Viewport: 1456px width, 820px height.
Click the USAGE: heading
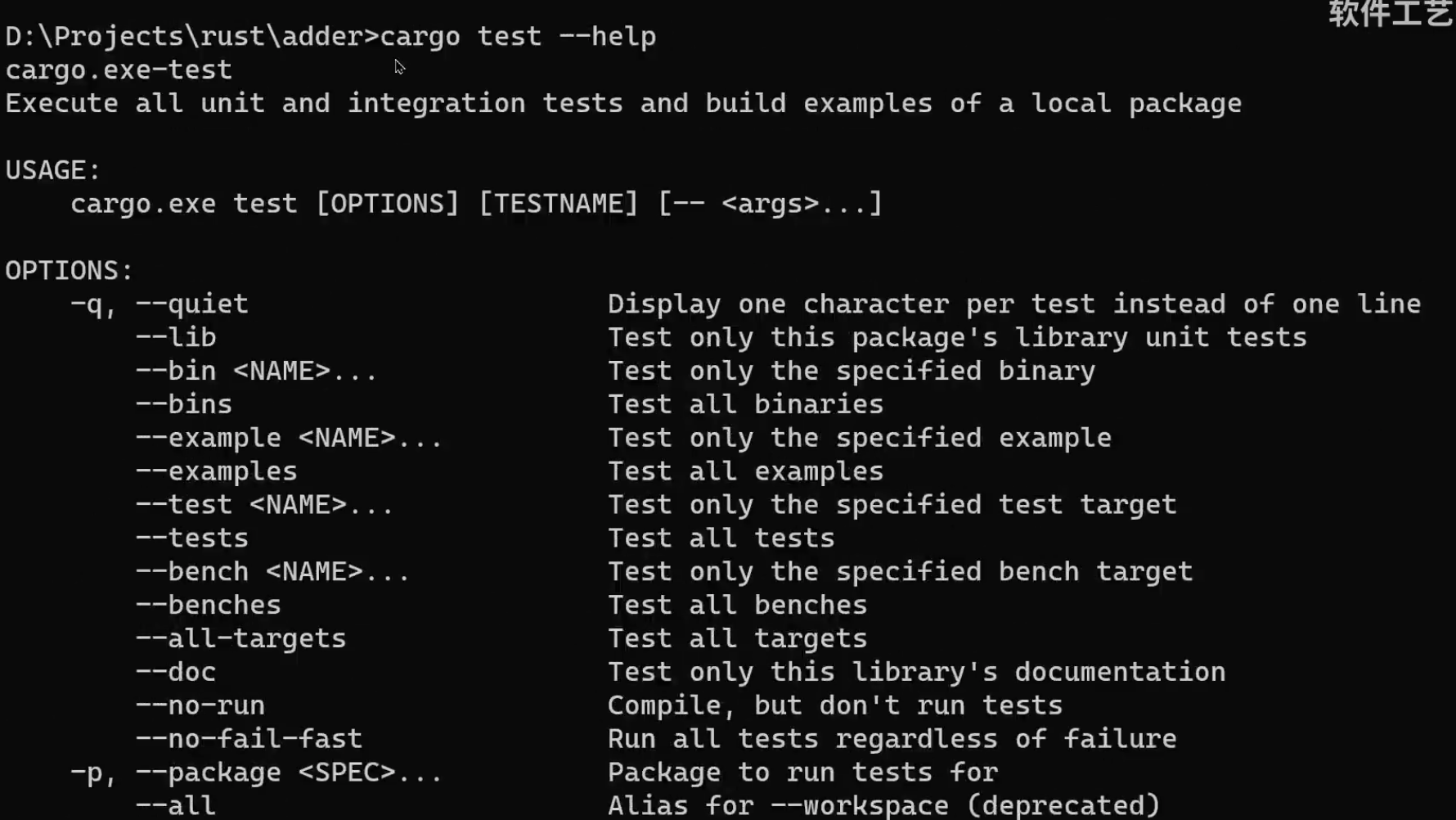point(52,170)
